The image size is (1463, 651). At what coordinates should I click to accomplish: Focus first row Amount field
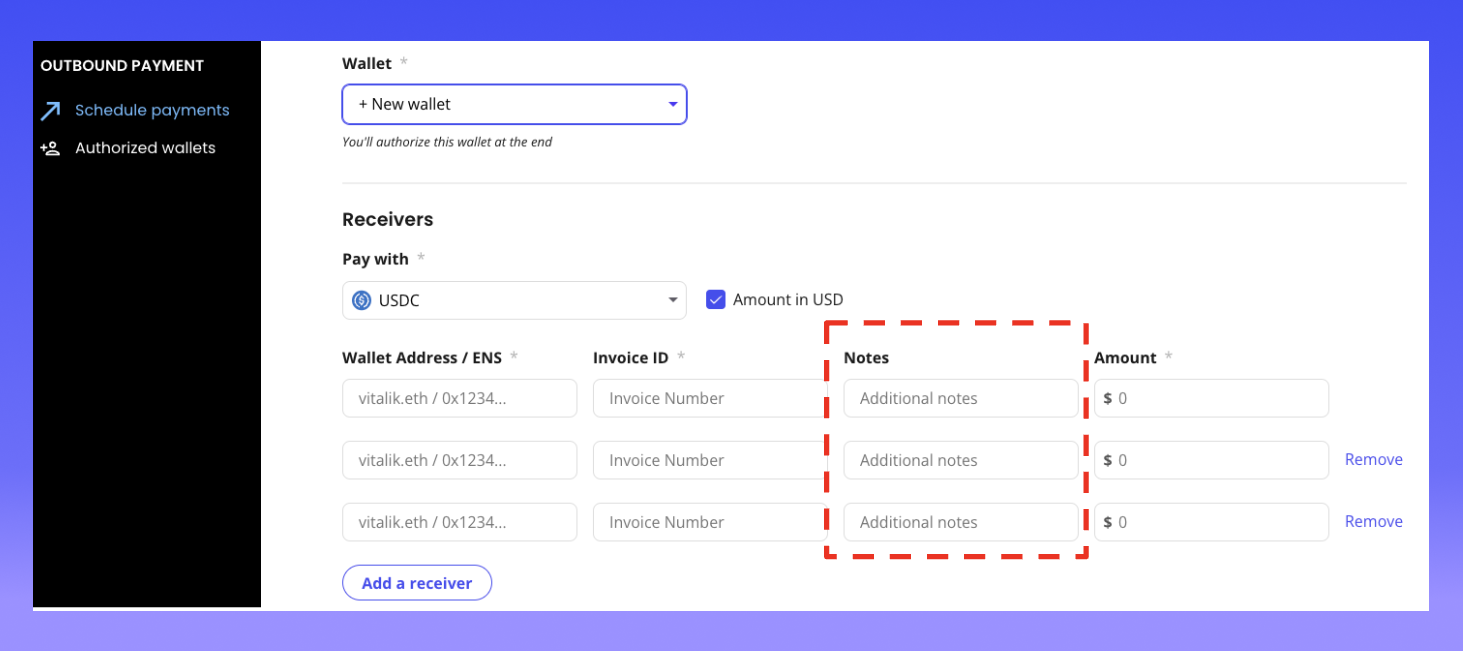1212,398
